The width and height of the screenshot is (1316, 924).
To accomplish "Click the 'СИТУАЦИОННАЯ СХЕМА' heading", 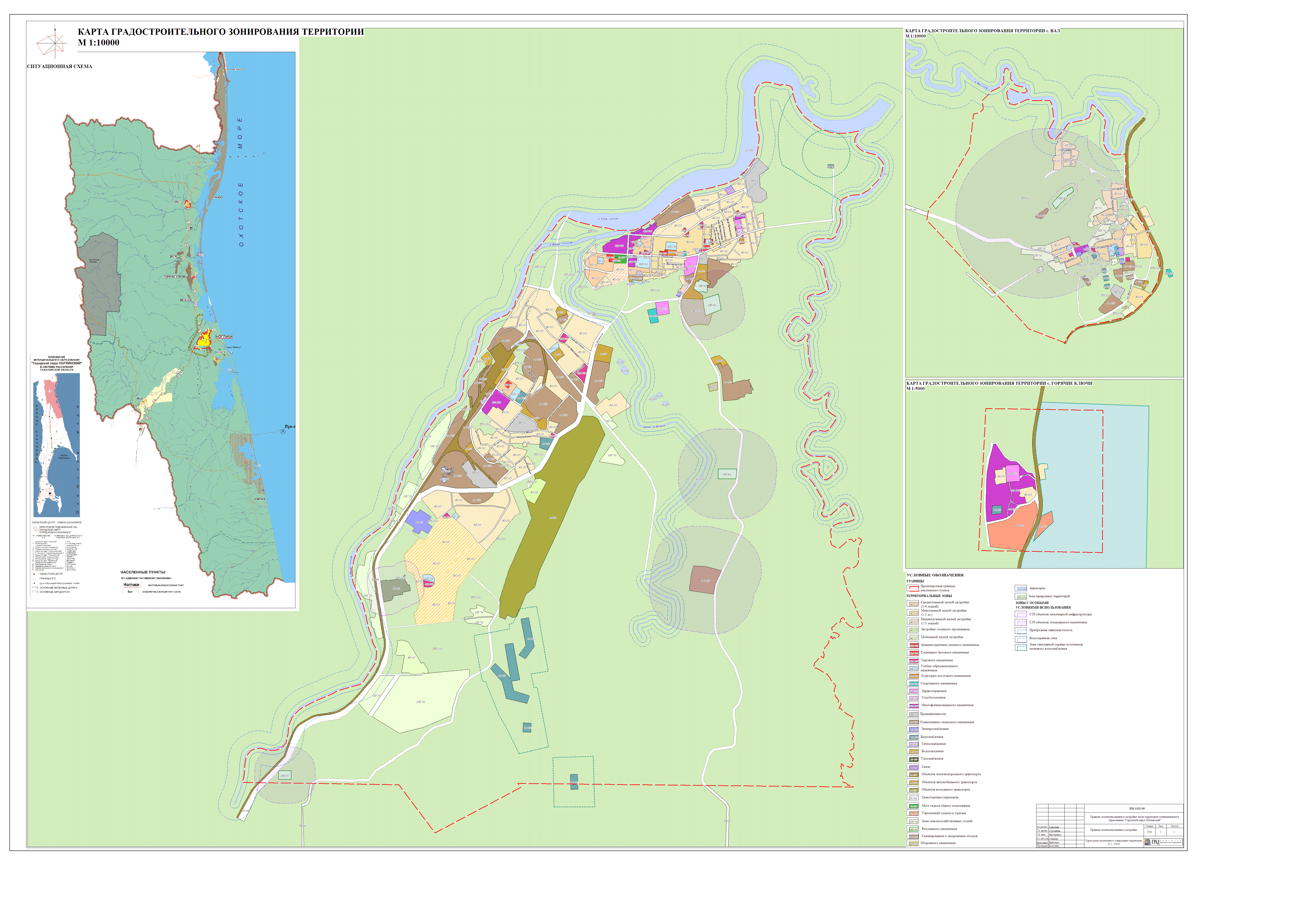I will click(60, 67).
